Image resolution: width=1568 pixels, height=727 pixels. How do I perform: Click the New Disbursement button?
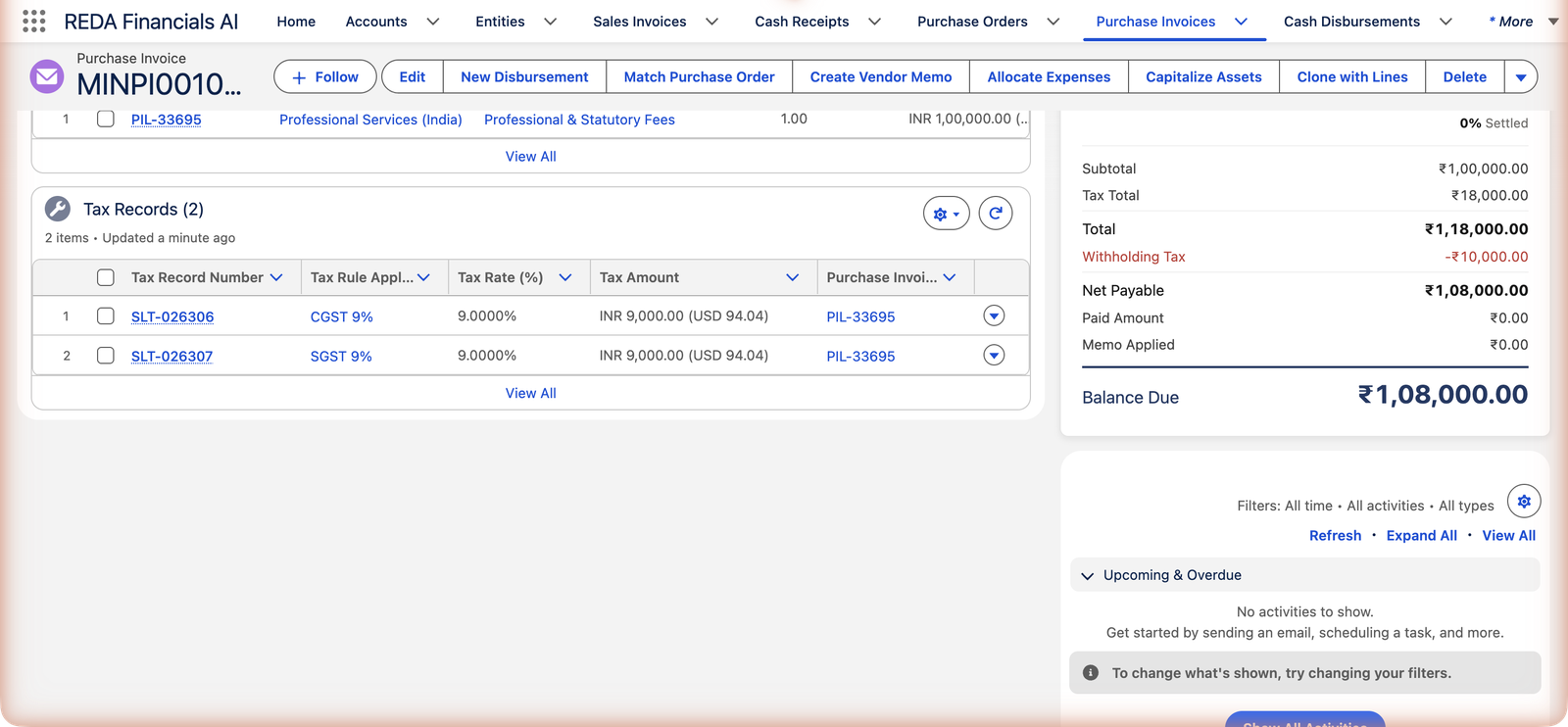tap(524, 76)
